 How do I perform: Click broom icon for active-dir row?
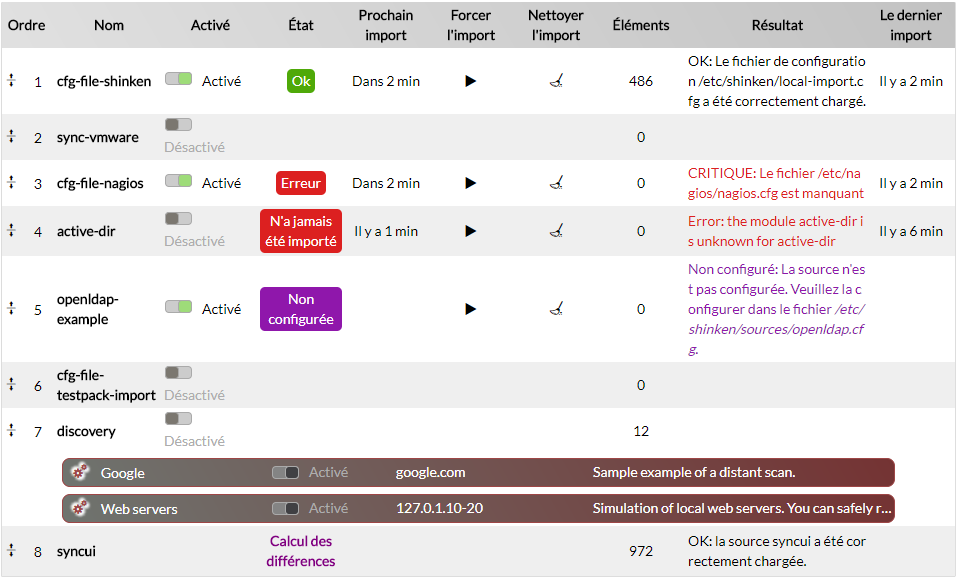click(x=556, y=231)
